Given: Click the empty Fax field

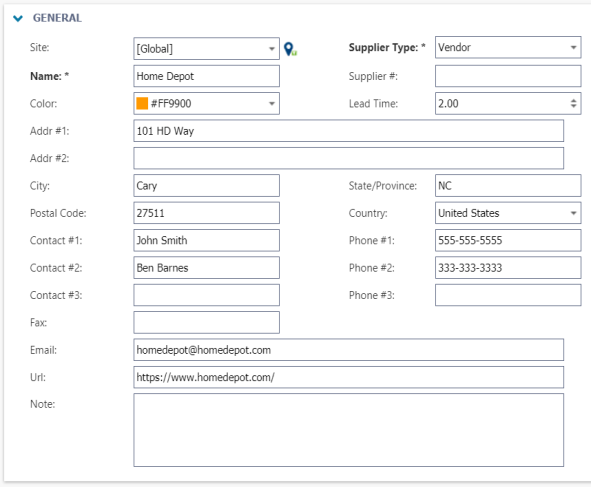Looking at the screenshot, I should 206,322.
